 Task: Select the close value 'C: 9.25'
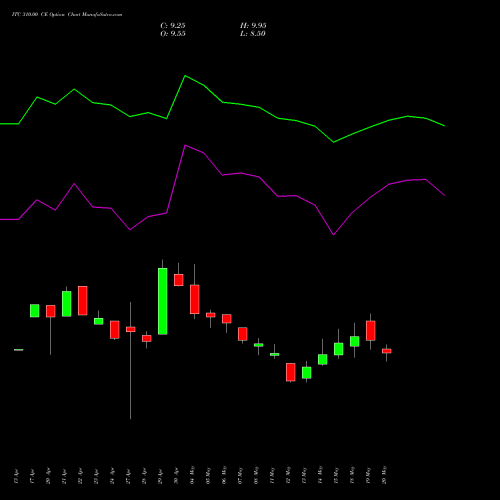(x=173, y=26)
